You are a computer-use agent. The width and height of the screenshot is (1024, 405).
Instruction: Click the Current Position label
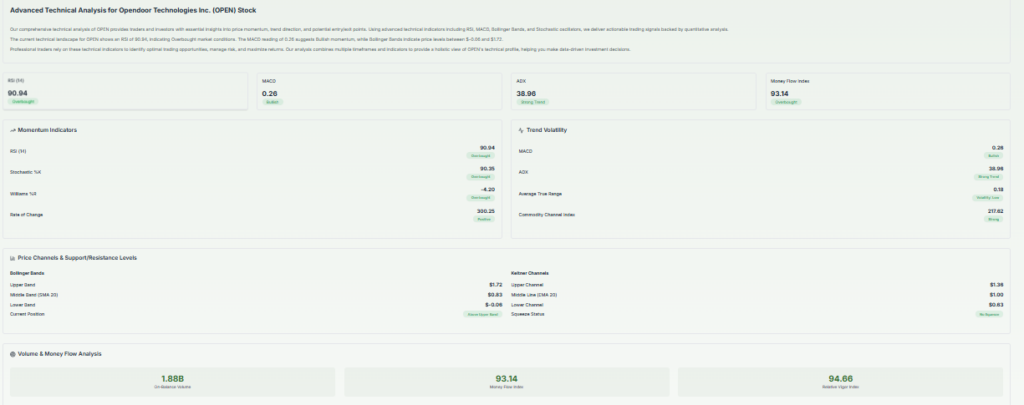27,314
